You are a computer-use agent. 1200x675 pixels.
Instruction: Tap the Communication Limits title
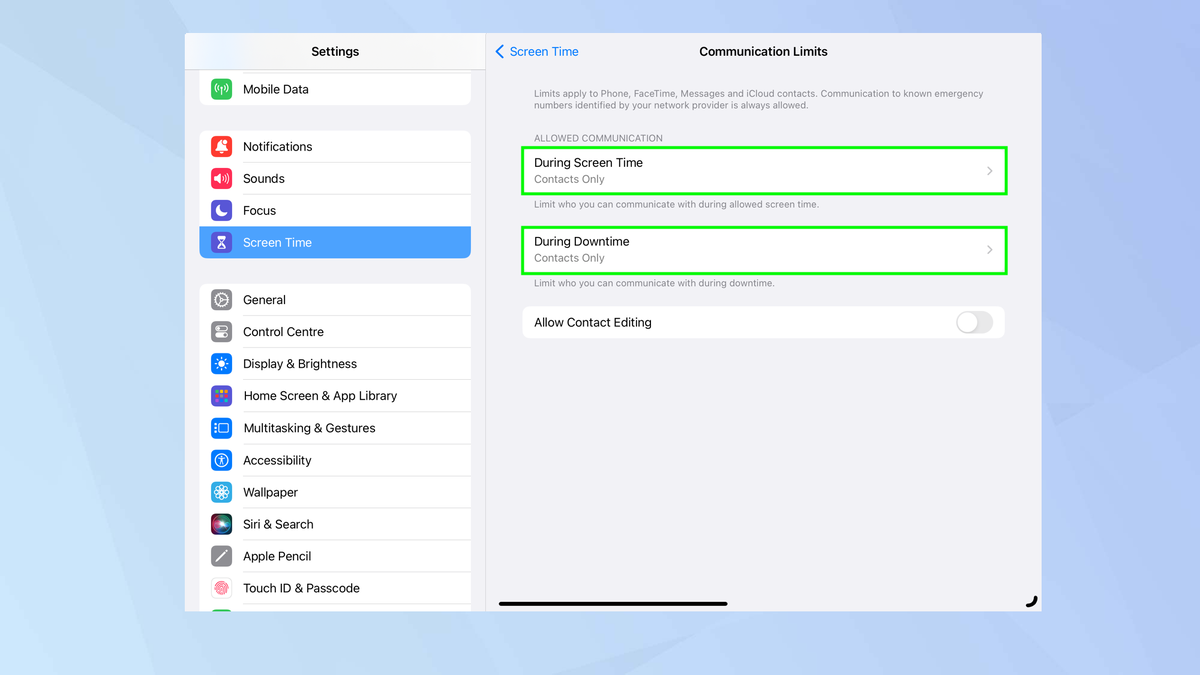point(763,51)
